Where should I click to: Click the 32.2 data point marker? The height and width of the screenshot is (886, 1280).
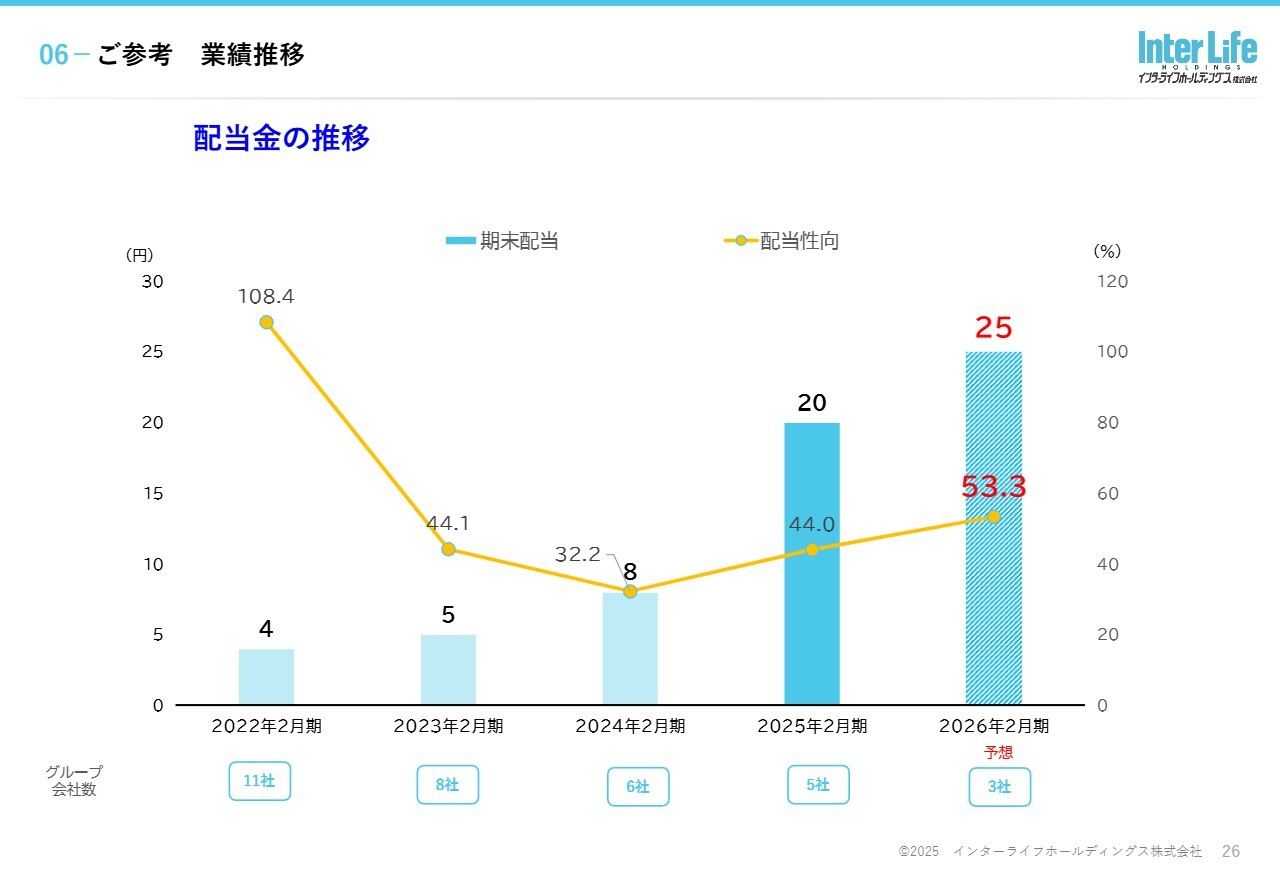tap(630, 591)
